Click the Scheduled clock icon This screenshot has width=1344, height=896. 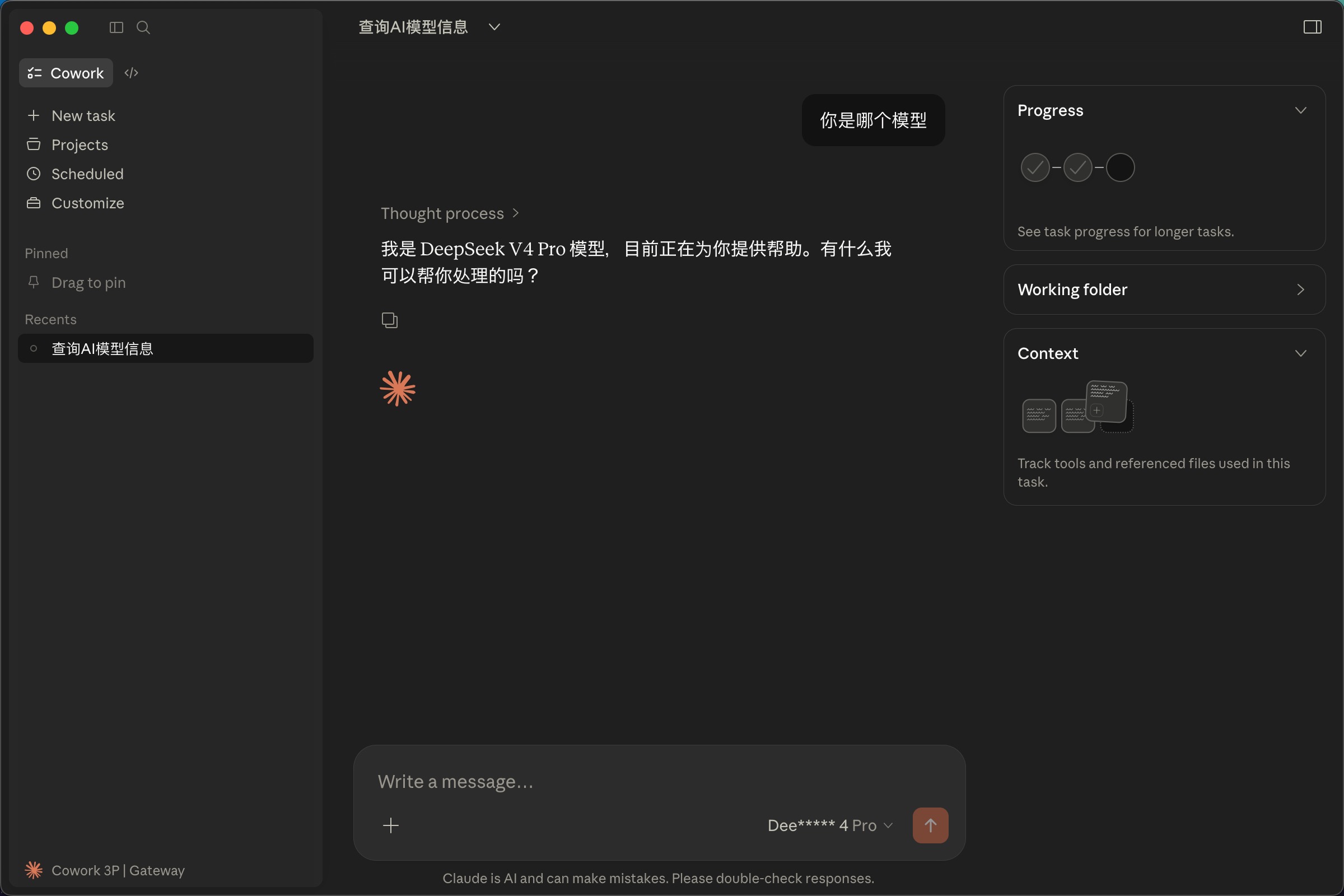[x=34, y=174]
